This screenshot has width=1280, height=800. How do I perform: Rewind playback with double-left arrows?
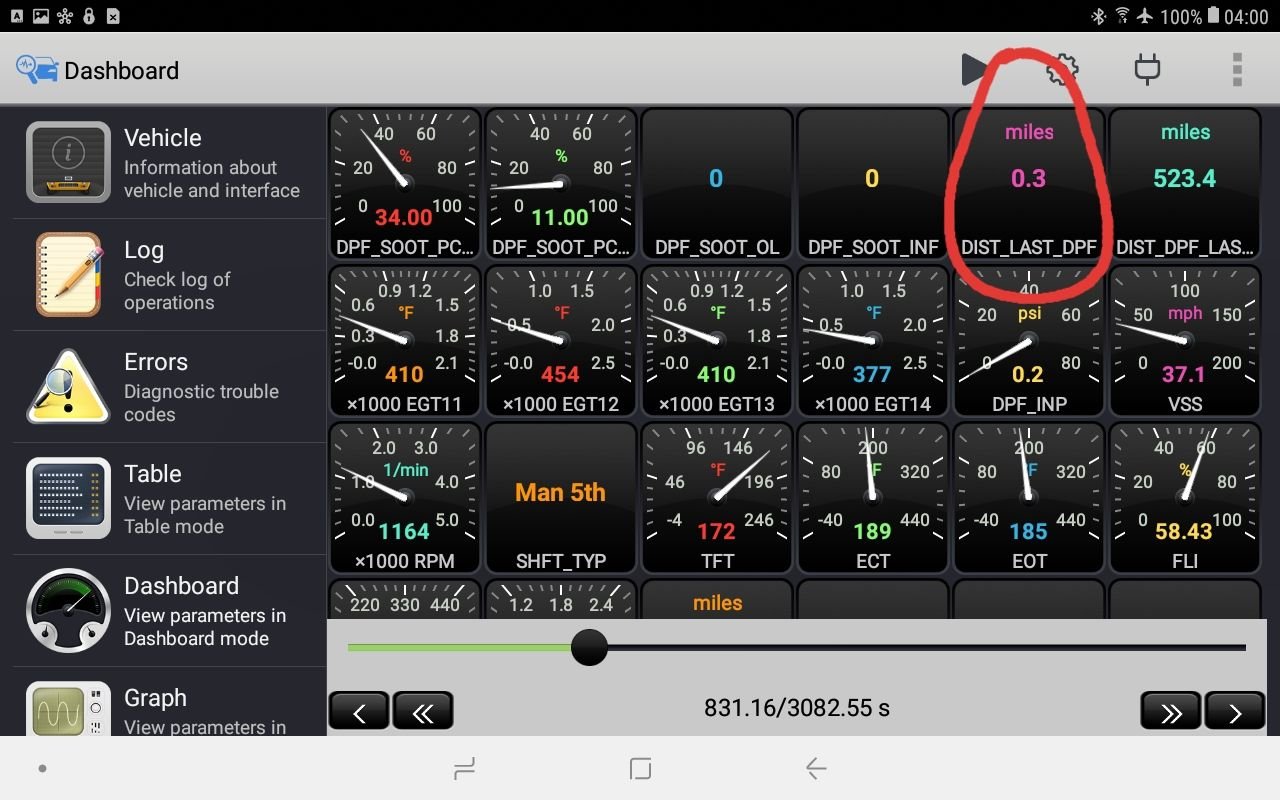pos(423,710)
